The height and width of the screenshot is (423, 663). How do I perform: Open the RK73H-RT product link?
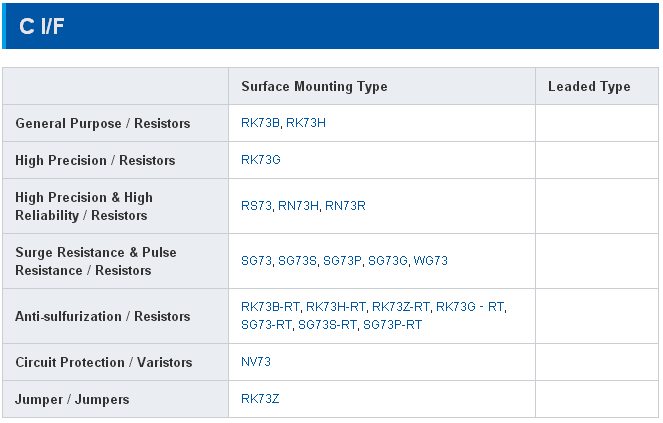[335, 307]
